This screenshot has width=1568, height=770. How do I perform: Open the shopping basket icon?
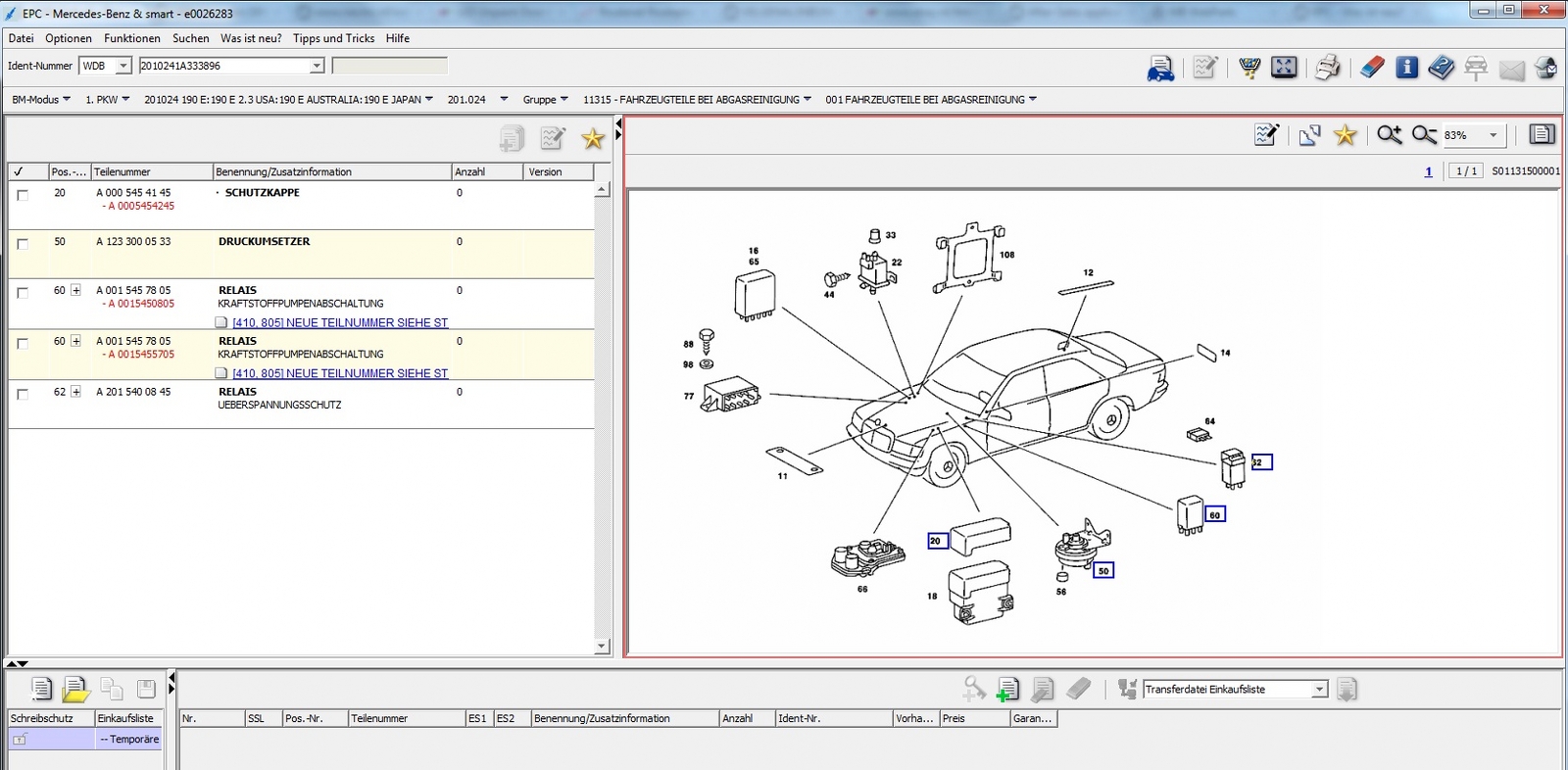[x=1249, y=68]
